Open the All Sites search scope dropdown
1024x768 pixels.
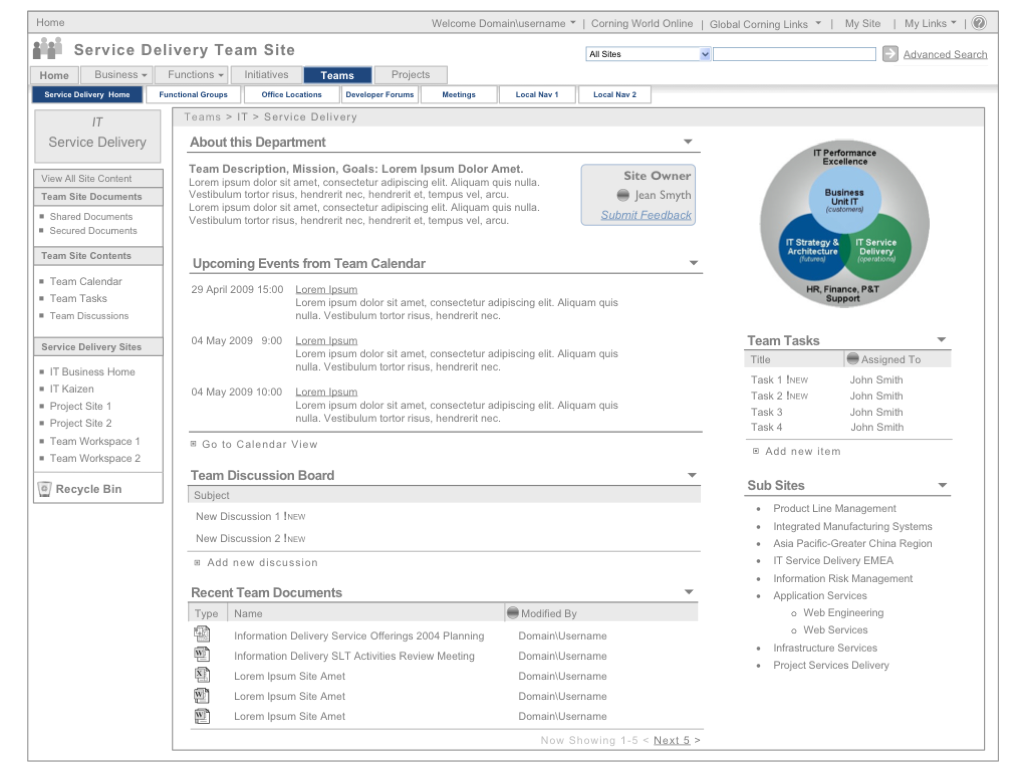(x=648, y=54)
